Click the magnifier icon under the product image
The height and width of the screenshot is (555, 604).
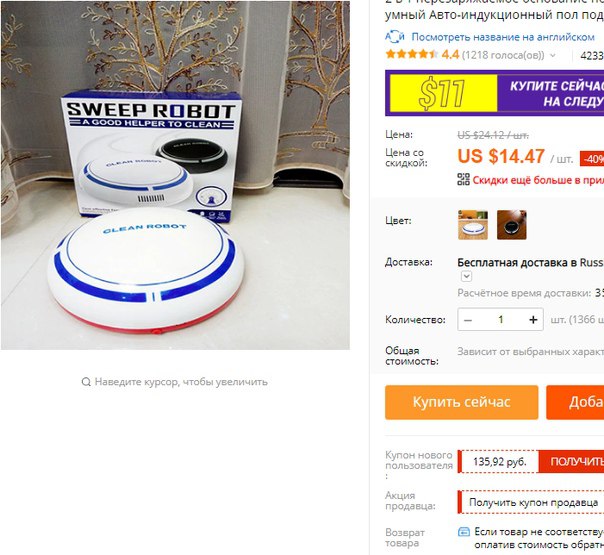pos(86,382)
